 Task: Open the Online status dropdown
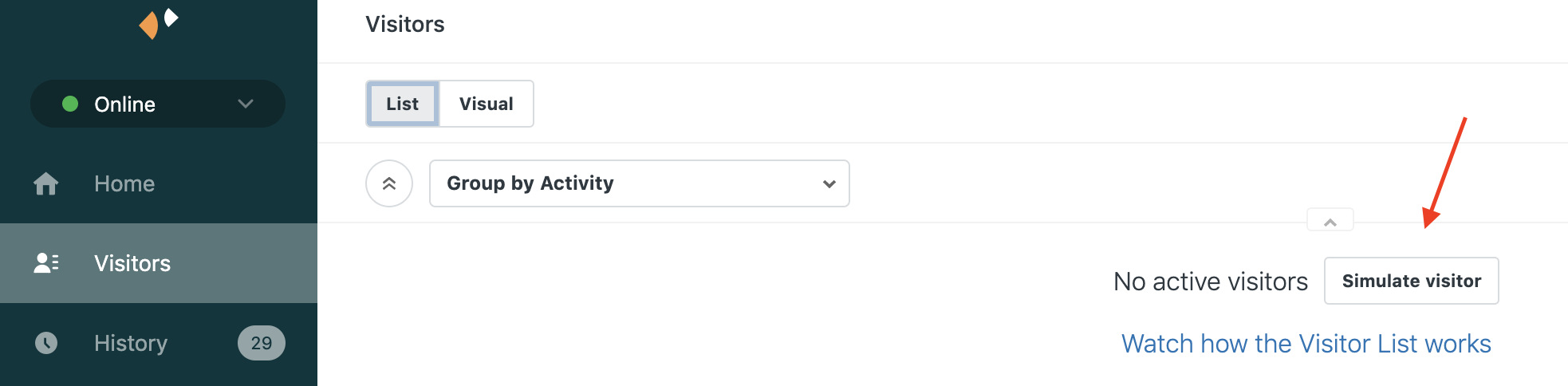tap(158, 104)
